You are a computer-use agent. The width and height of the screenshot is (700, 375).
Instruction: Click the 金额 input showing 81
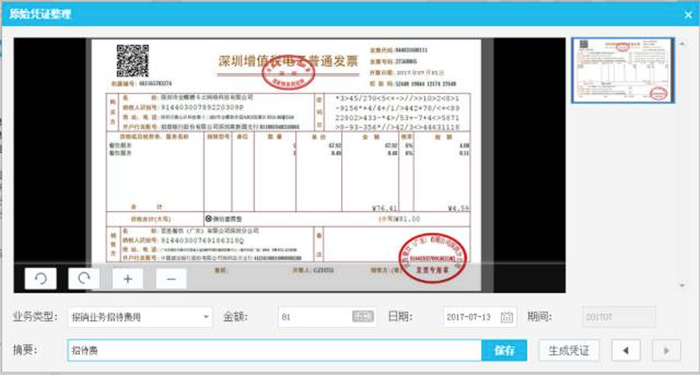pos(327,317)
